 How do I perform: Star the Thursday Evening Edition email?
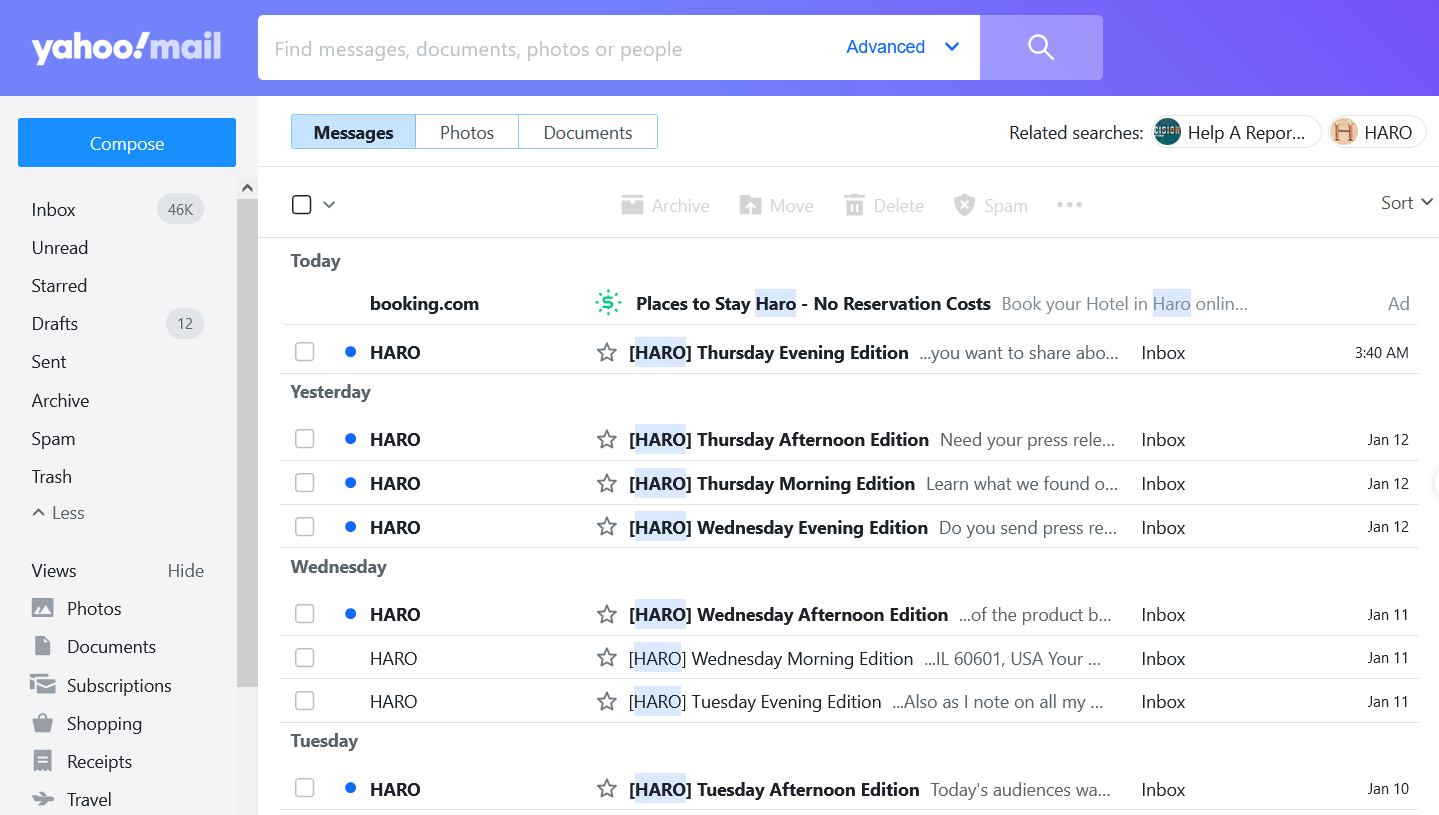(606, 352)
